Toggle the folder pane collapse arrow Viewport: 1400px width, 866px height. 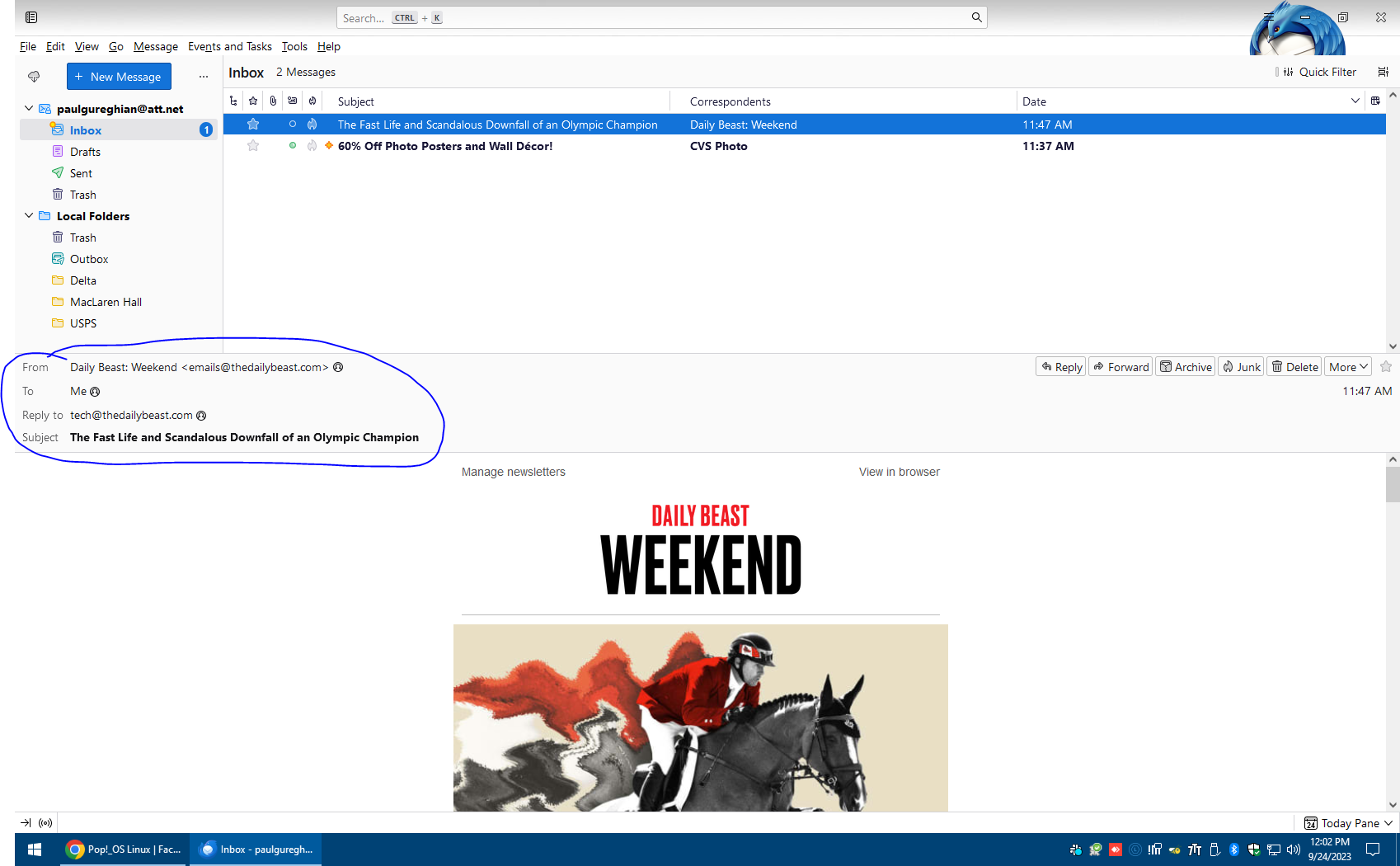(x=26, y=822)
